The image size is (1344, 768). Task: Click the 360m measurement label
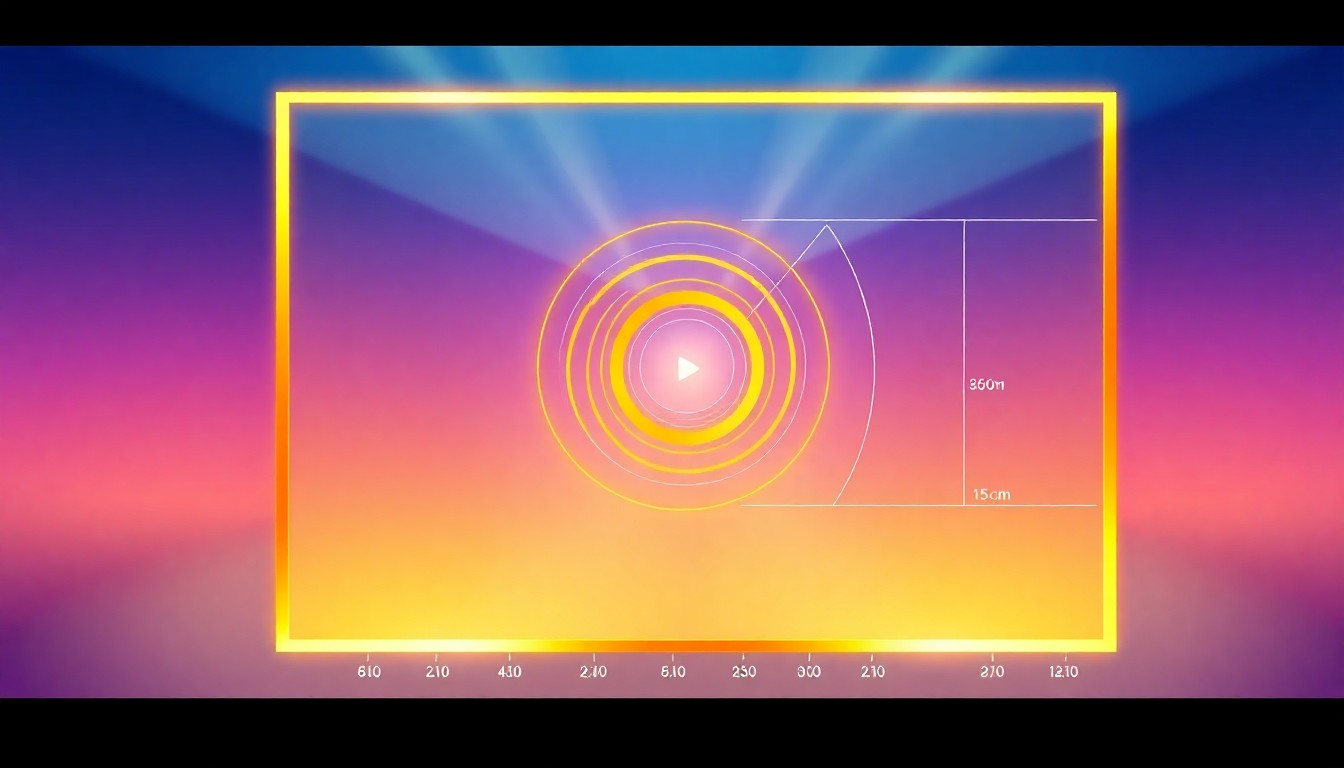[x=986, y=385]
